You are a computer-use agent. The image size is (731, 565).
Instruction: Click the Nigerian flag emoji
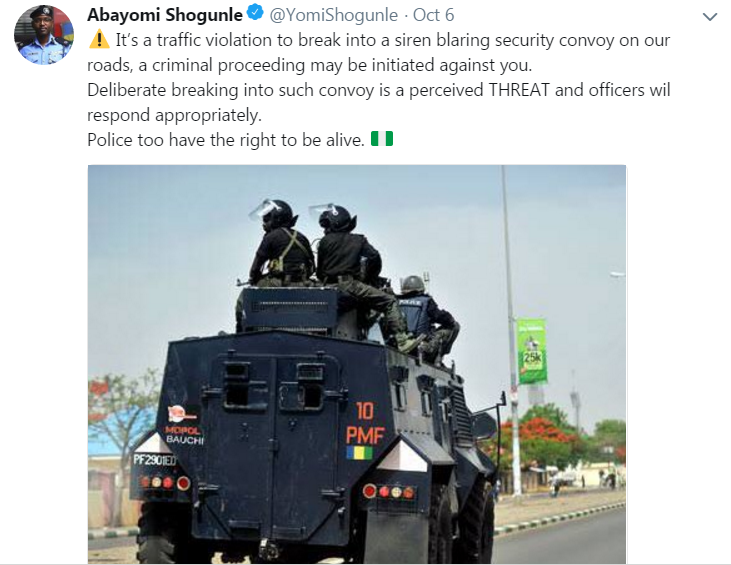[382, 139]
